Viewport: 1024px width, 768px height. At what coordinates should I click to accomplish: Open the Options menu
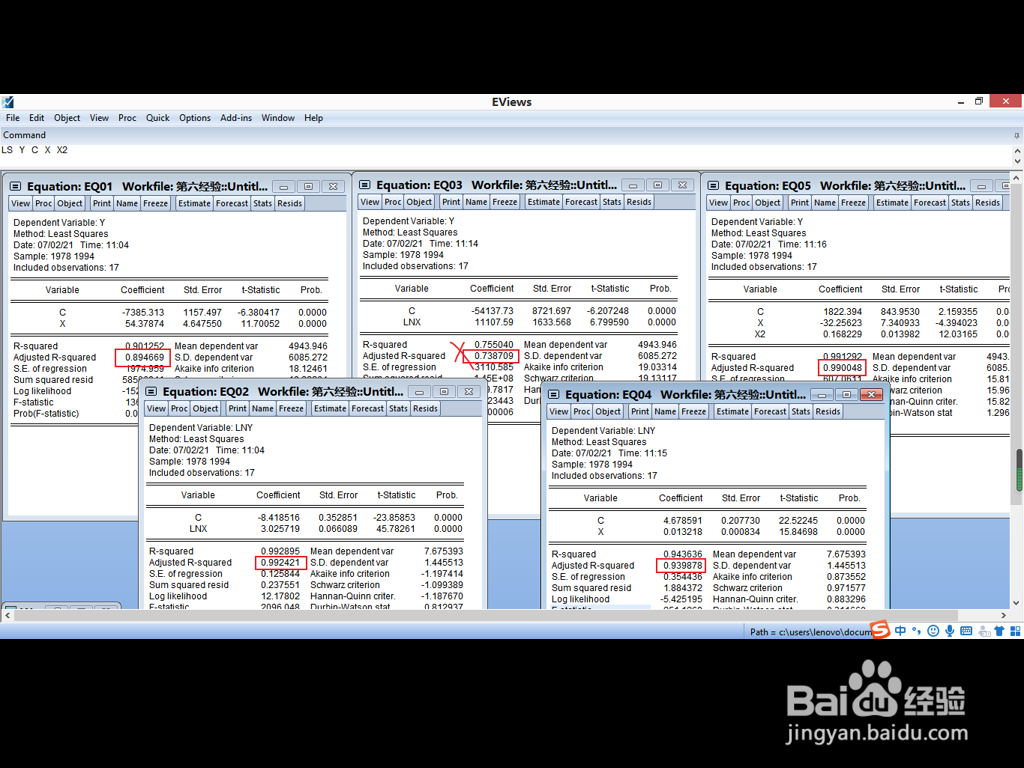click(195, 118)
